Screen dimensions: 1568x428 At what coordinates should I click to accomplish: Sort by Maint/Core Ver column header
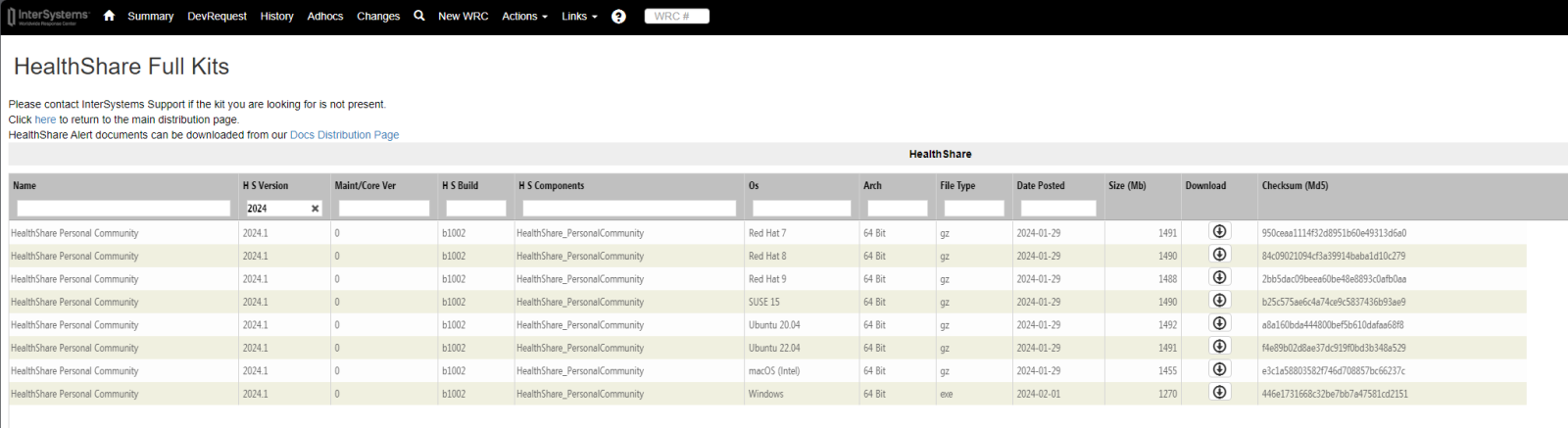pos(366,185)
